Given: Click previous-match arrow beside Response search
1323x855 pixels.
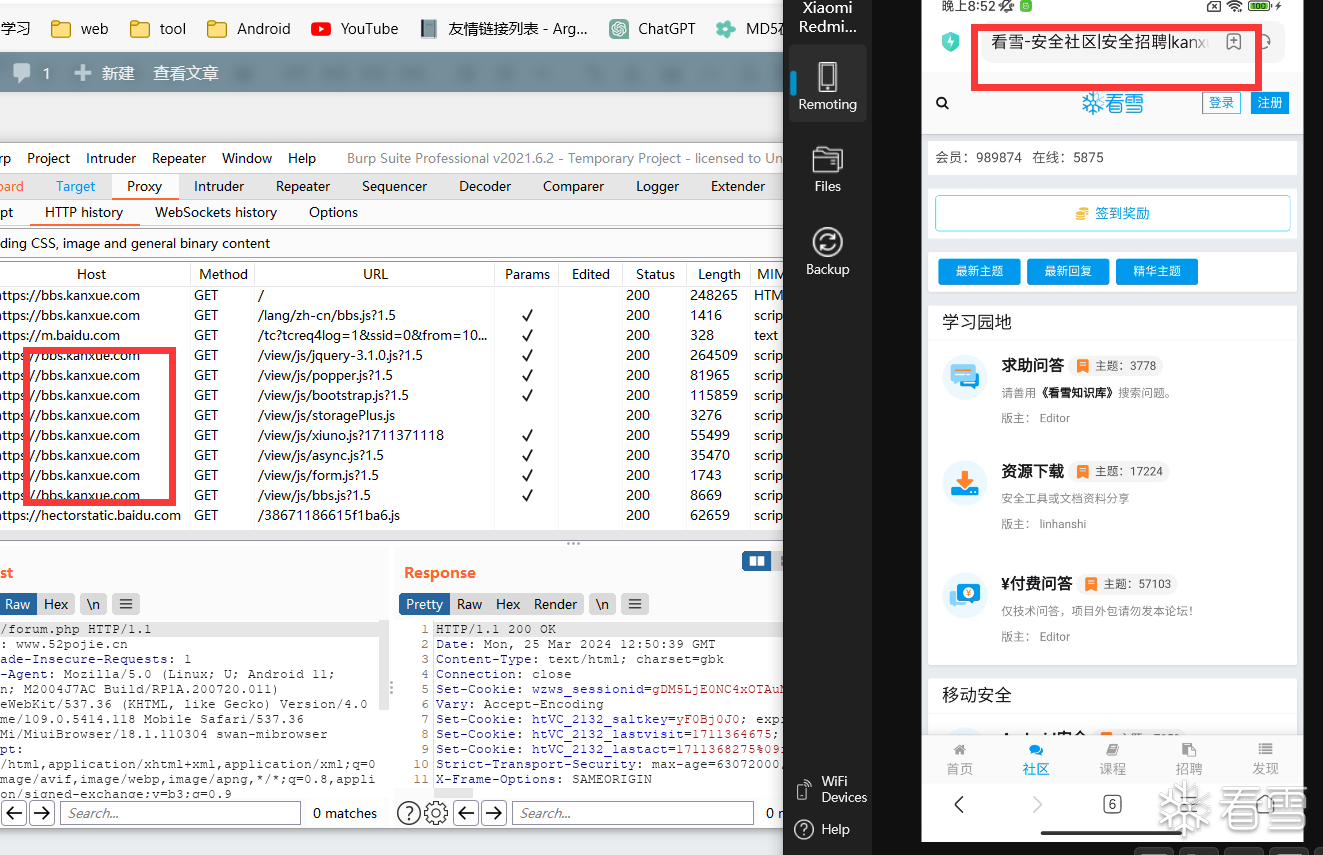Looking at the screenshot, I should pos(465,813).
